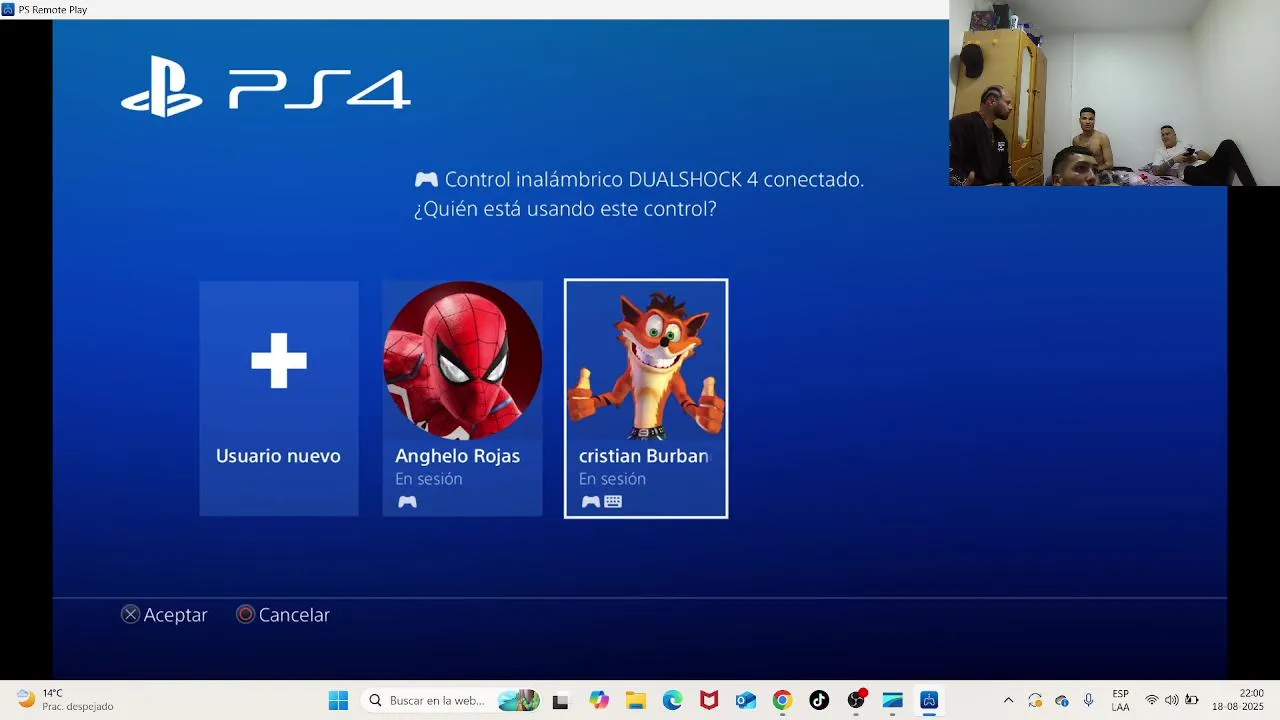This screenshot has height=720, width=1280.
Task: Open Task View from taskbar
Action: [x=560, y=701]
